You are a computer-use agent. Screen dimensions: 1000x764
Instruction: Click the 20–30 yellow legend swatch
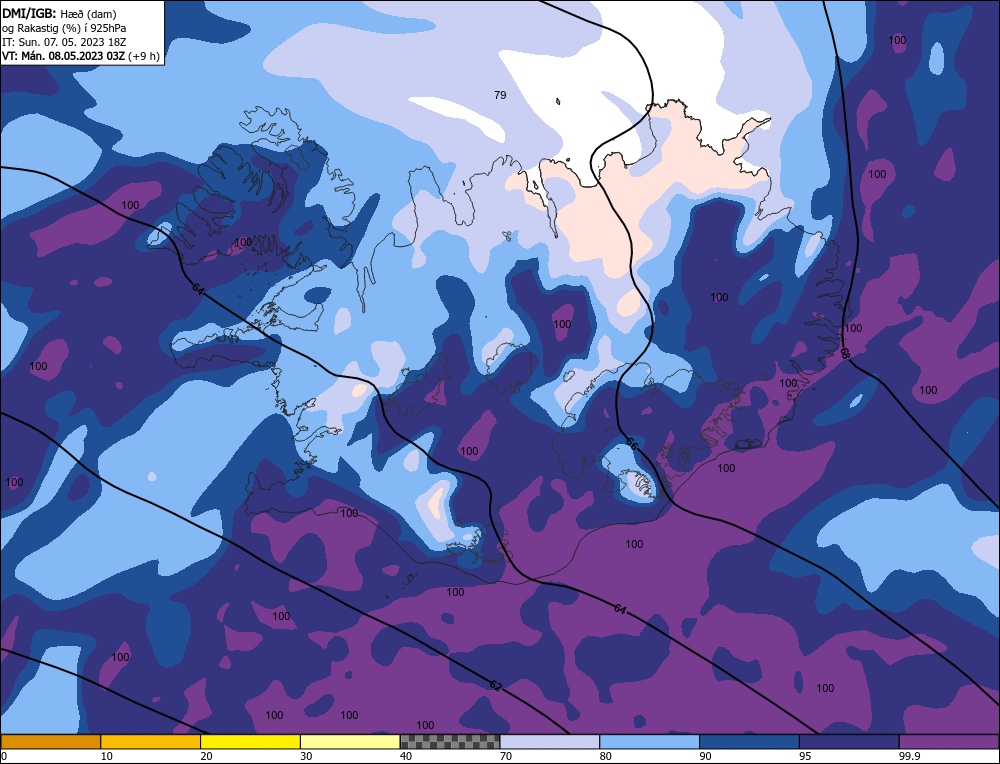point(251,741)
